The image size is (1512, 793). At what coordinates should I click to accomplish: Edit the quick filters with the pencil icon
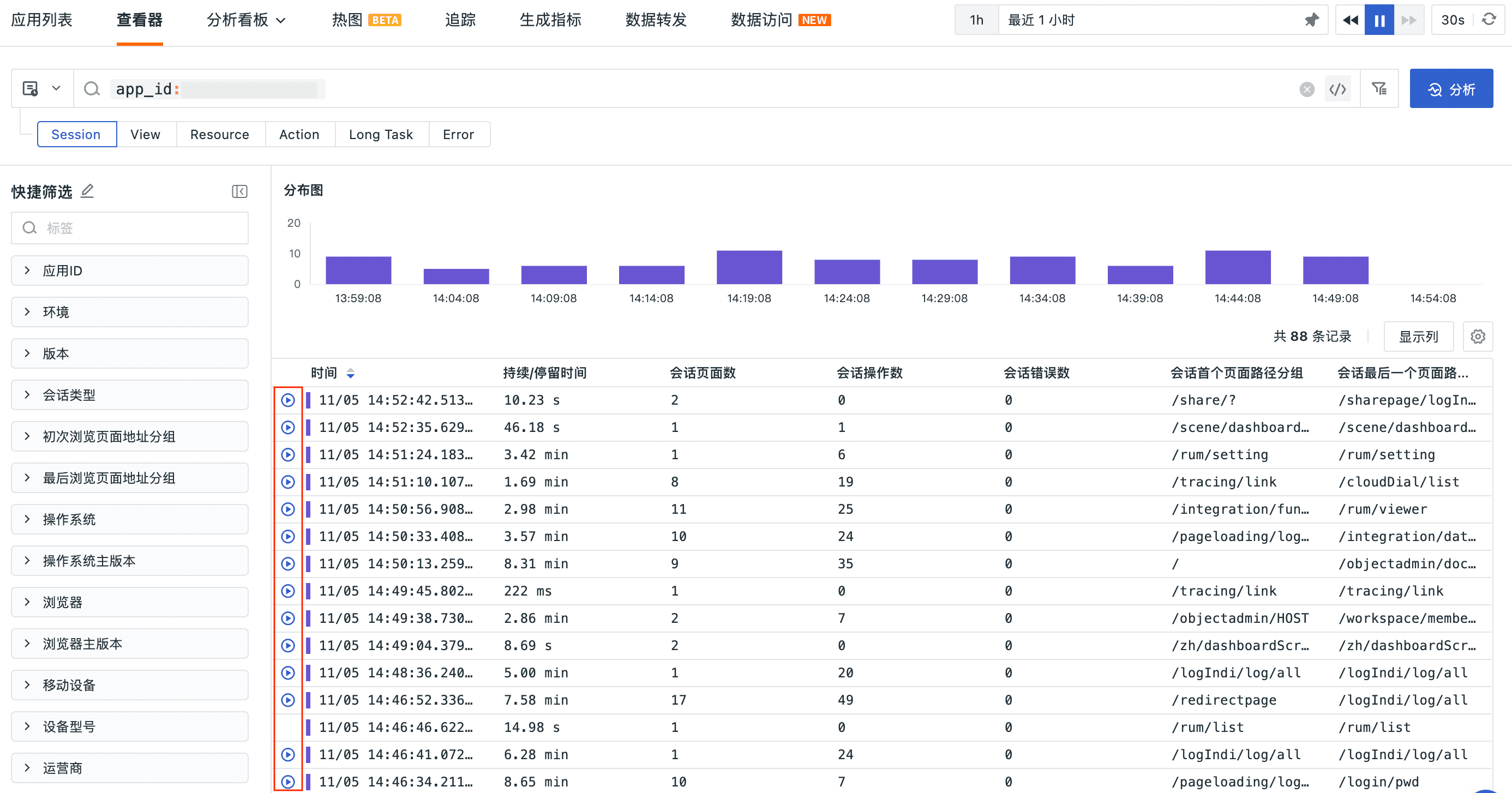click(x=87, y=191)
